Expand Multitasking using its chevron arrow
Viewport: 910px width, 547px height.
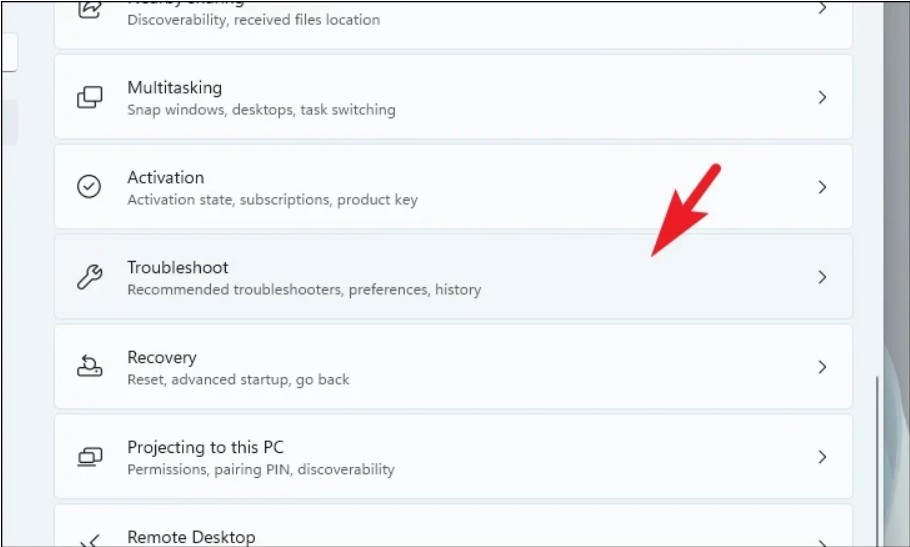tap(822, 98)
